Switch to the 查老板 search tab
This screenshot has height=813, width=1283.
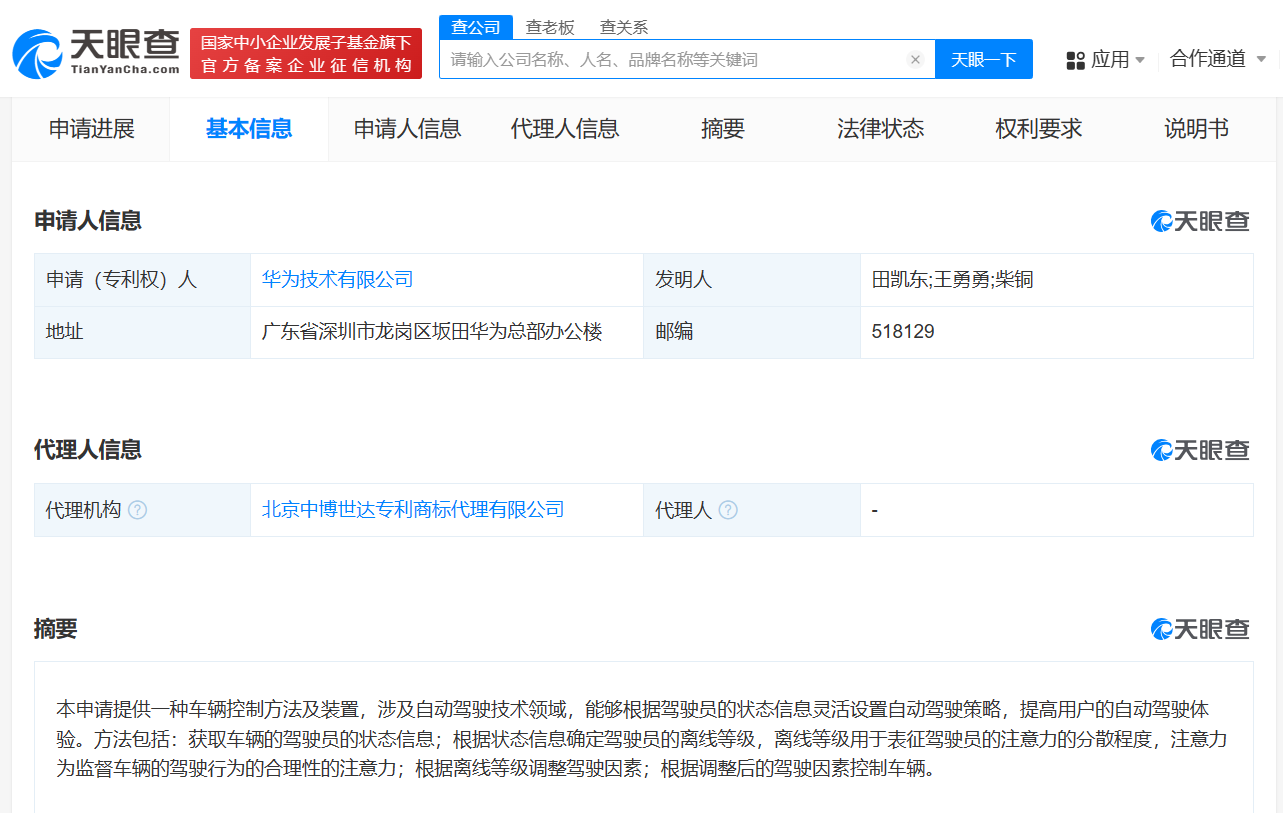point(552,27)
